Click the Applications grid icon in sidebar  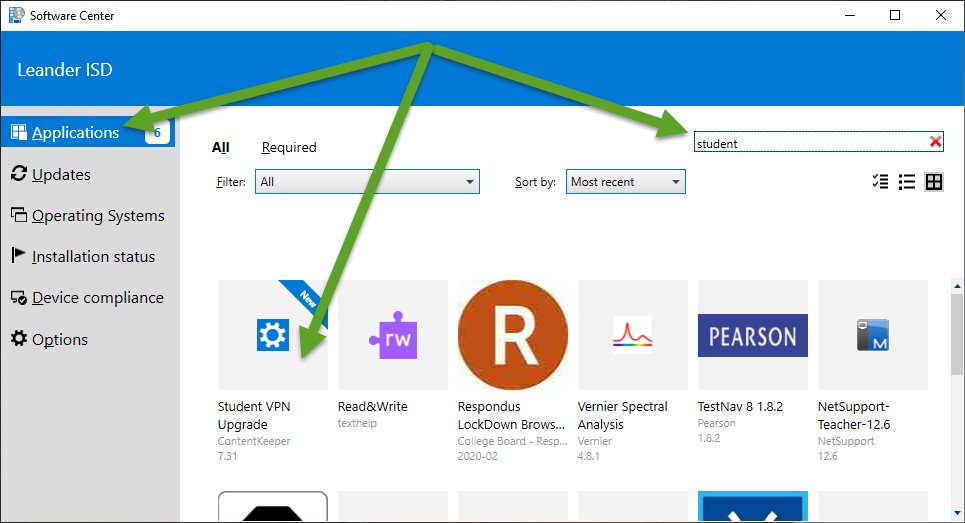pos(19,132)
